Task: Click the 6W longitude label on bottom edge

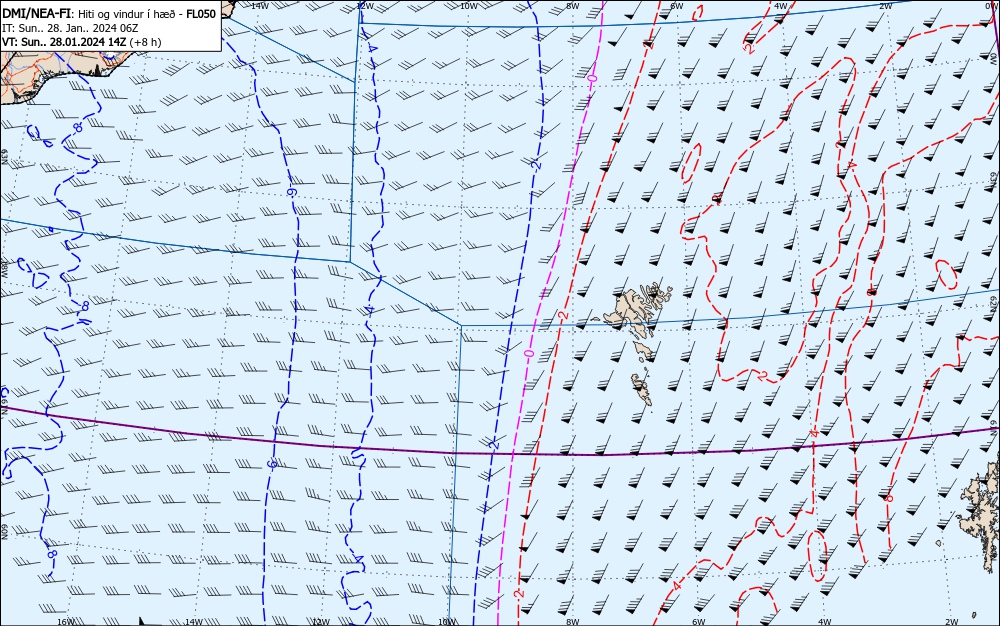Action: click(x=698, y=622)
